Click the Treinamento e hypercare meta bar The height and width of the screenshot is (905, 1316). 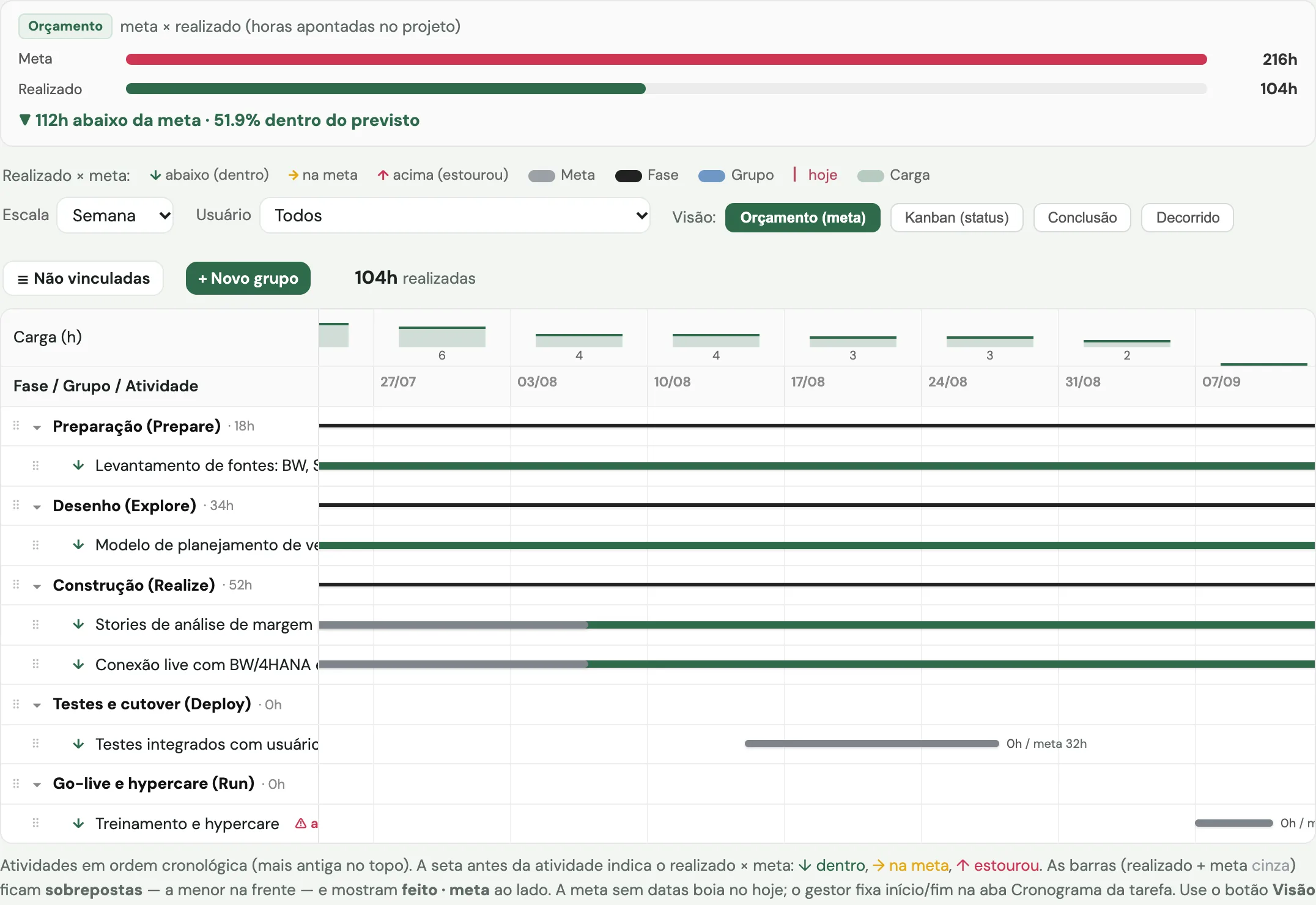pos(1234,823)
